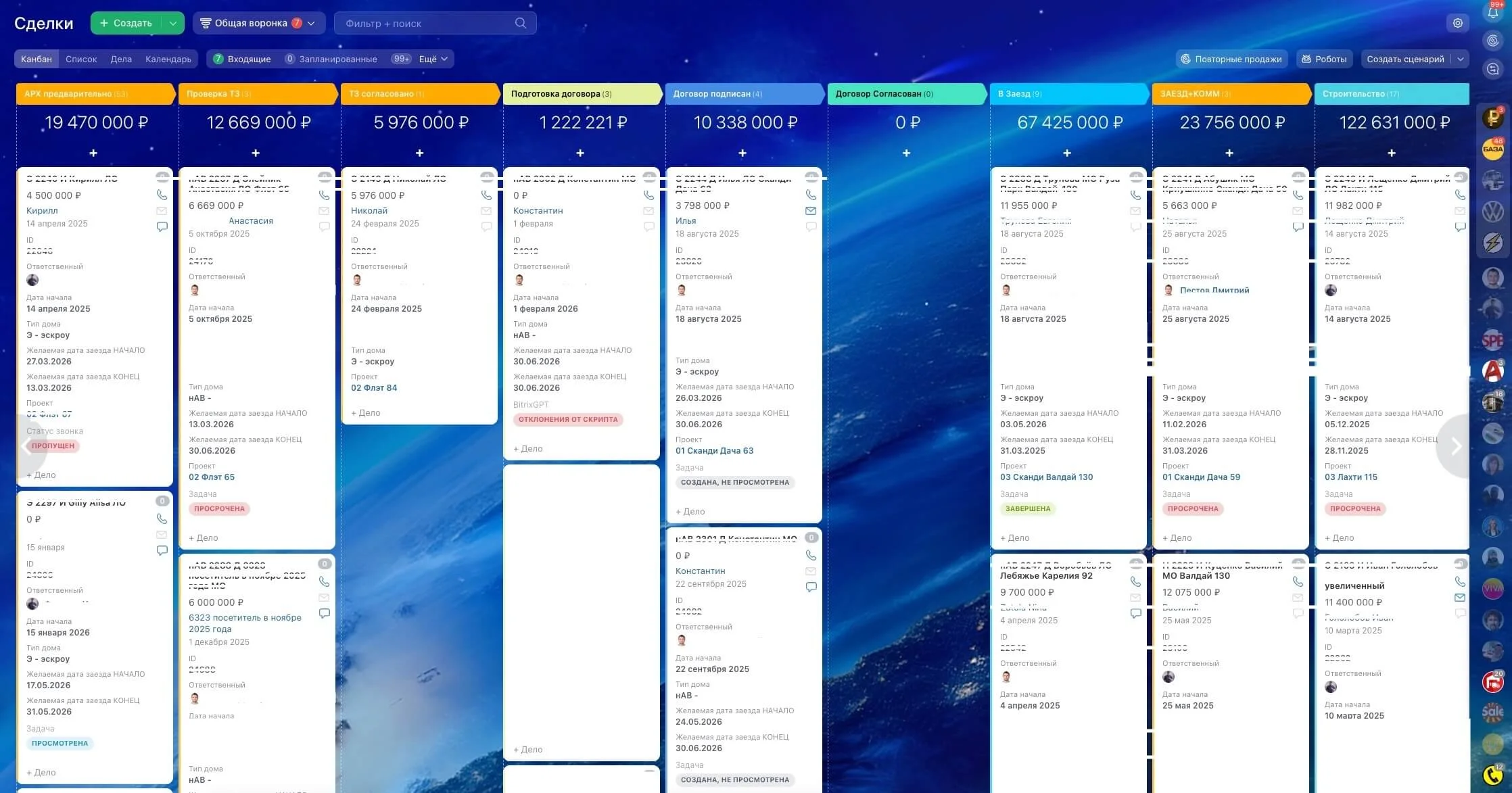Open the dropdown arrow next to Создать
The image size is (1512, 793).
[173, 23]
